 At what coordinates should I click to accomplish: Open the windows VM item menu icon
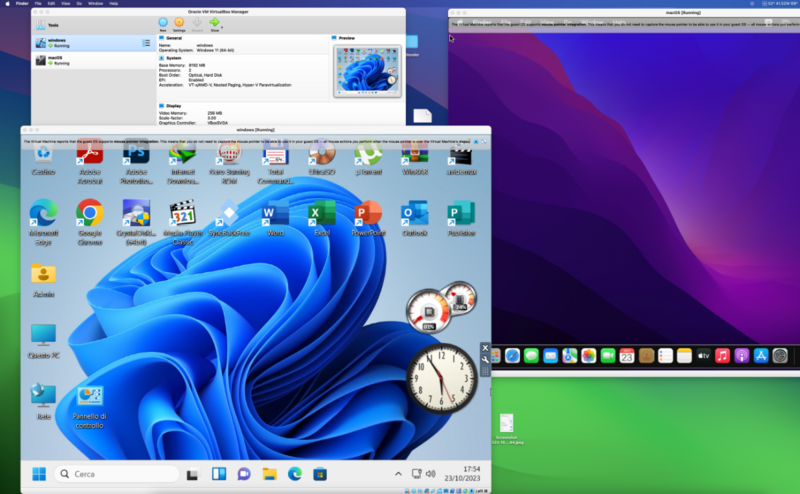click(146, 43)
